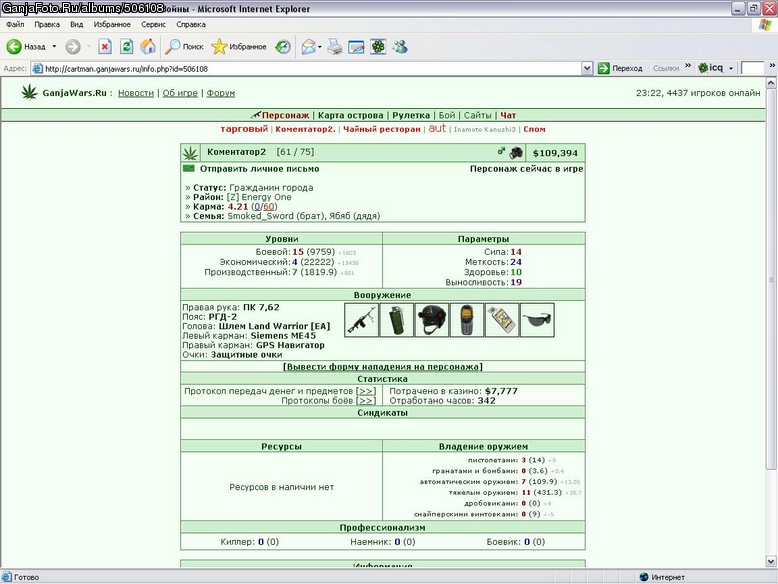The width and height of the screenshot is (778, 584).
Task: Click the Print toolbar icon
Action: pos(335,47)
